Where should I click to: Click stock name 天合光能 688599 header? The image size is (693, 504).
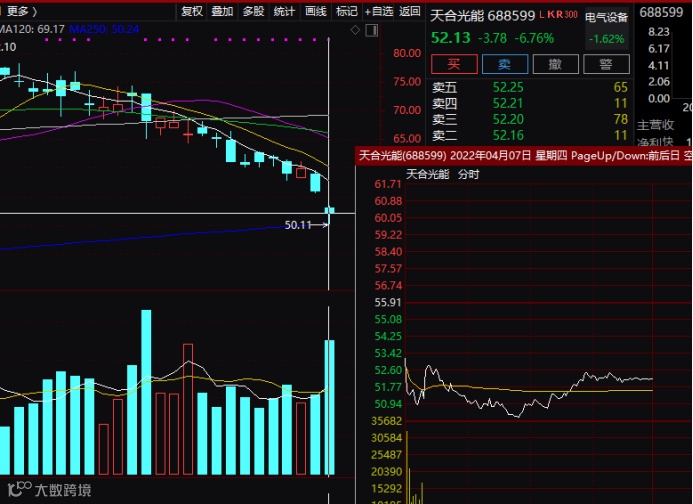483,16
